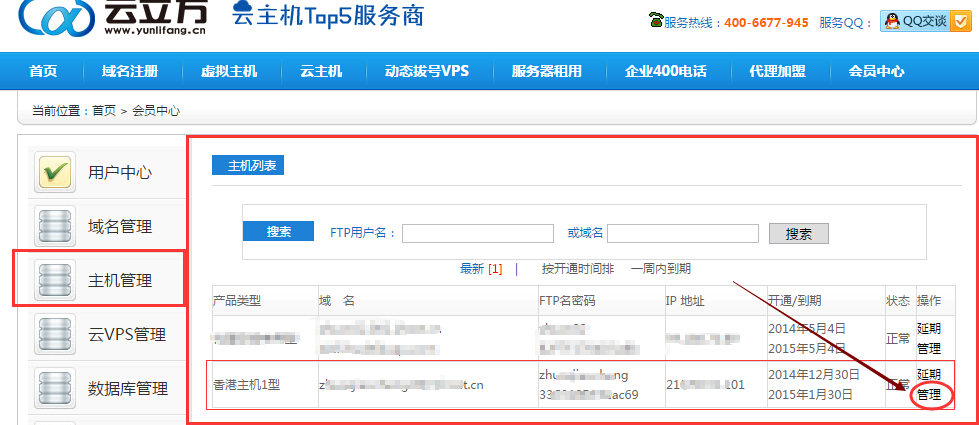Open 动态拨号VPS navigation item

(x=427, y=71)
